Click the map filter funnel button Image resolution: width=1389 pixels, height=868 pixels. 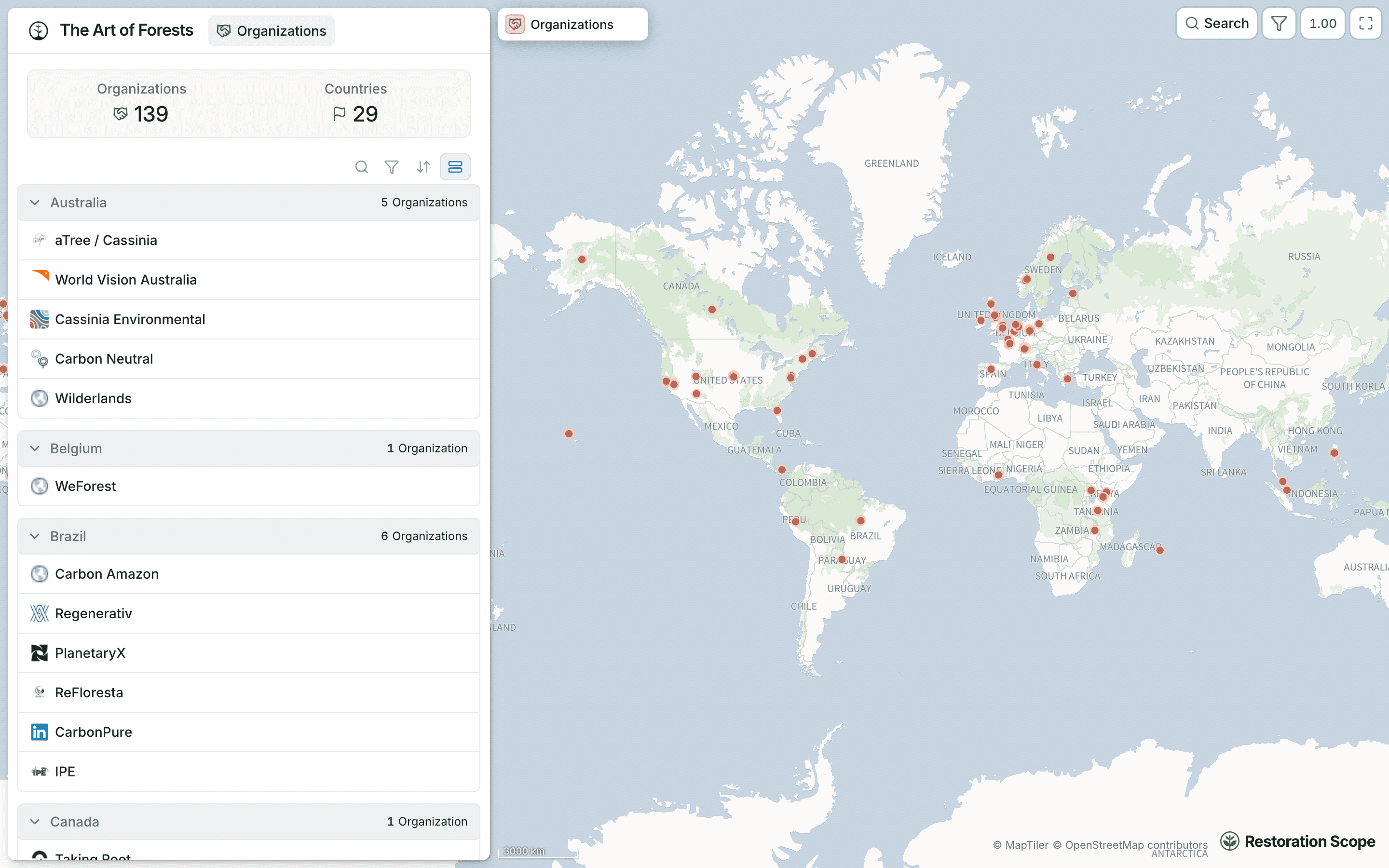pos(1279,24)
